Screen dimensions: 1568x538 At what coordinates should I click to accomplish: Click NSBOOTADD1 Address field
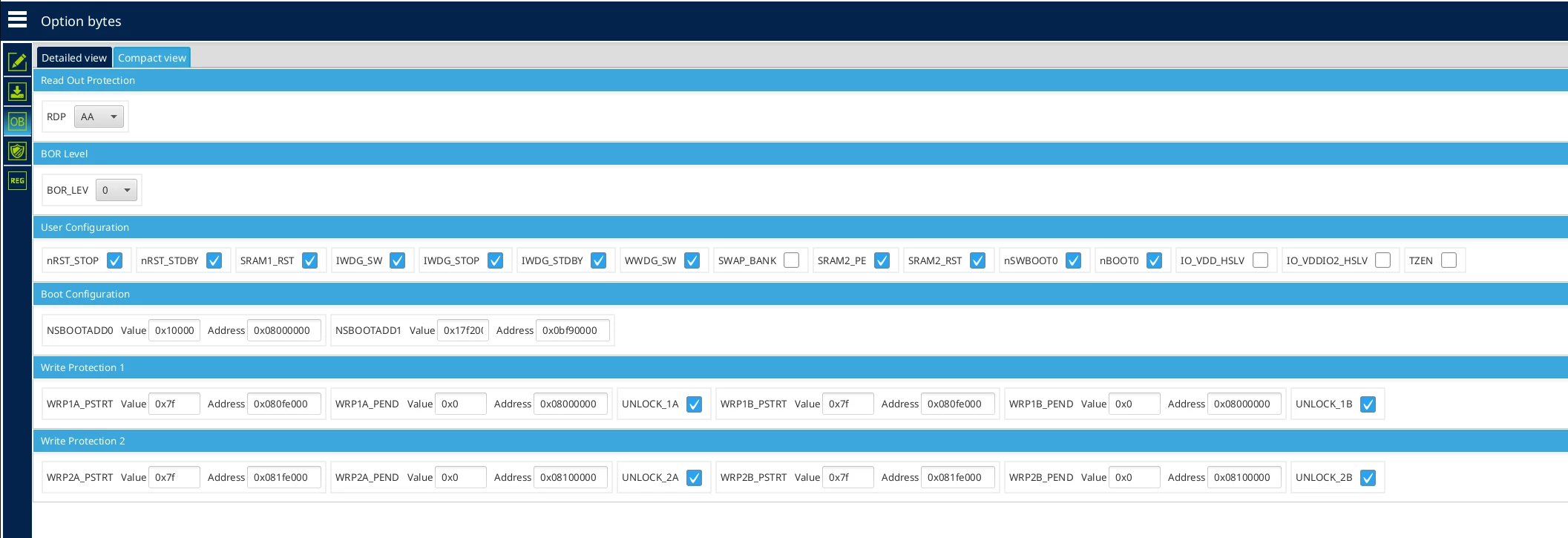[x=573, y=330]
